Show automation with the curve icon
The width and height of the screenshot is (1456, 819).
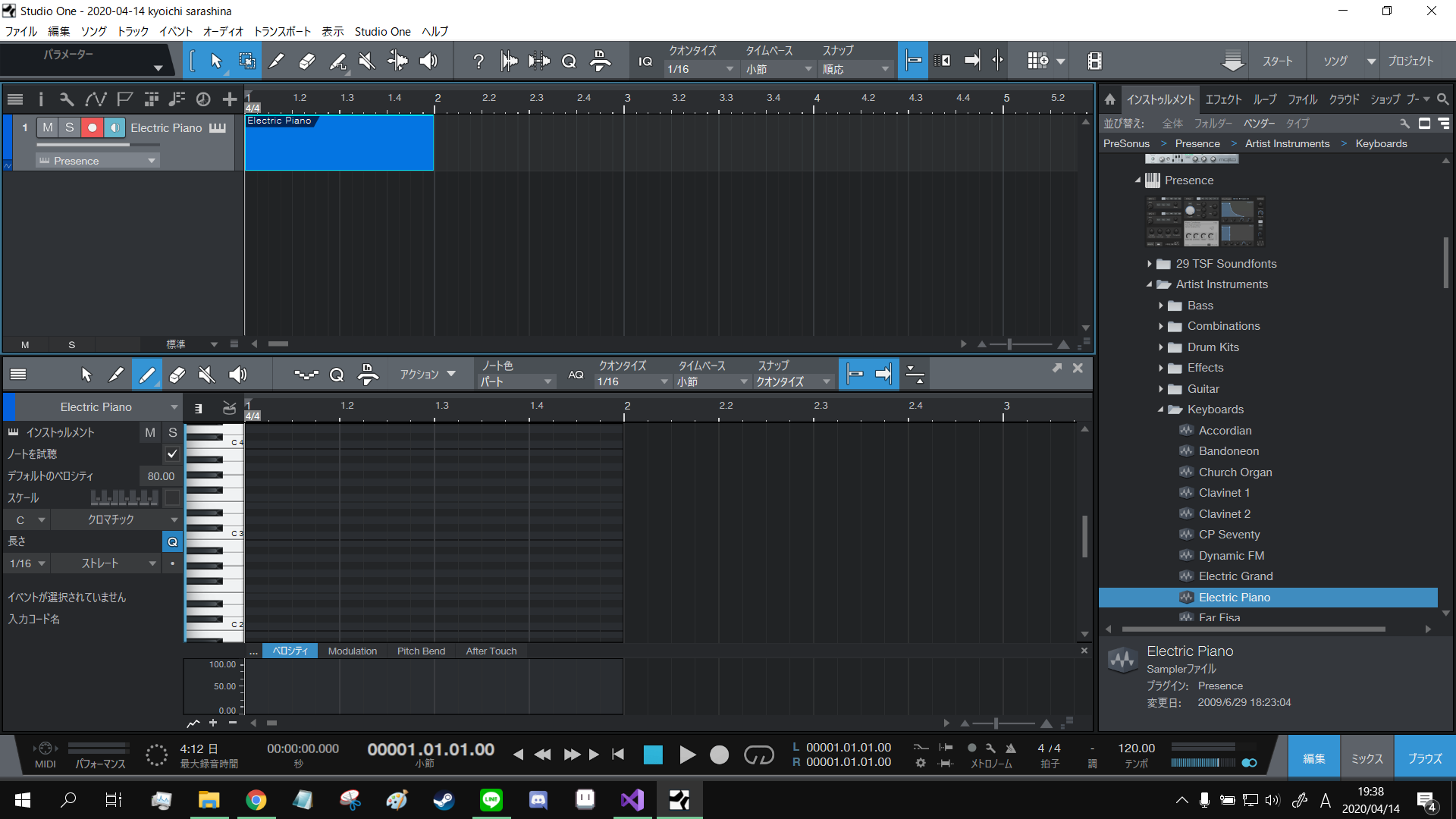[96, 99]
